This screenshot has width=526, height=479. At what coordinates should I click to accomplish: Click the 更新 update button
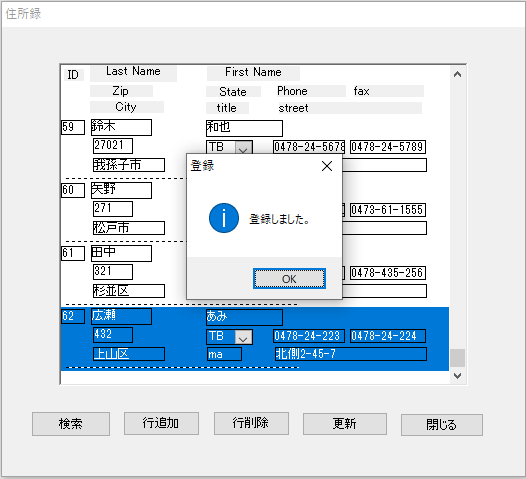click(345, 424)
